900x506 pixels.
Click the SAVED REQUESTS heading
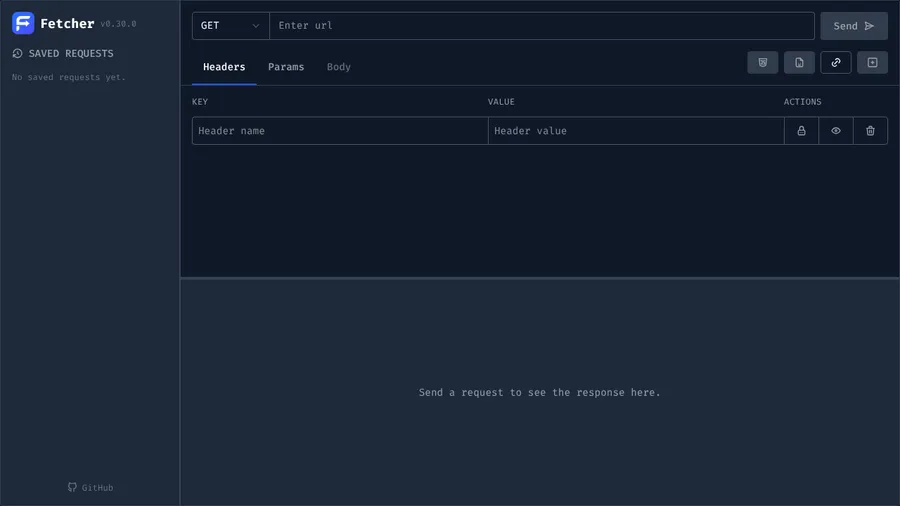[x=63, y=53]
